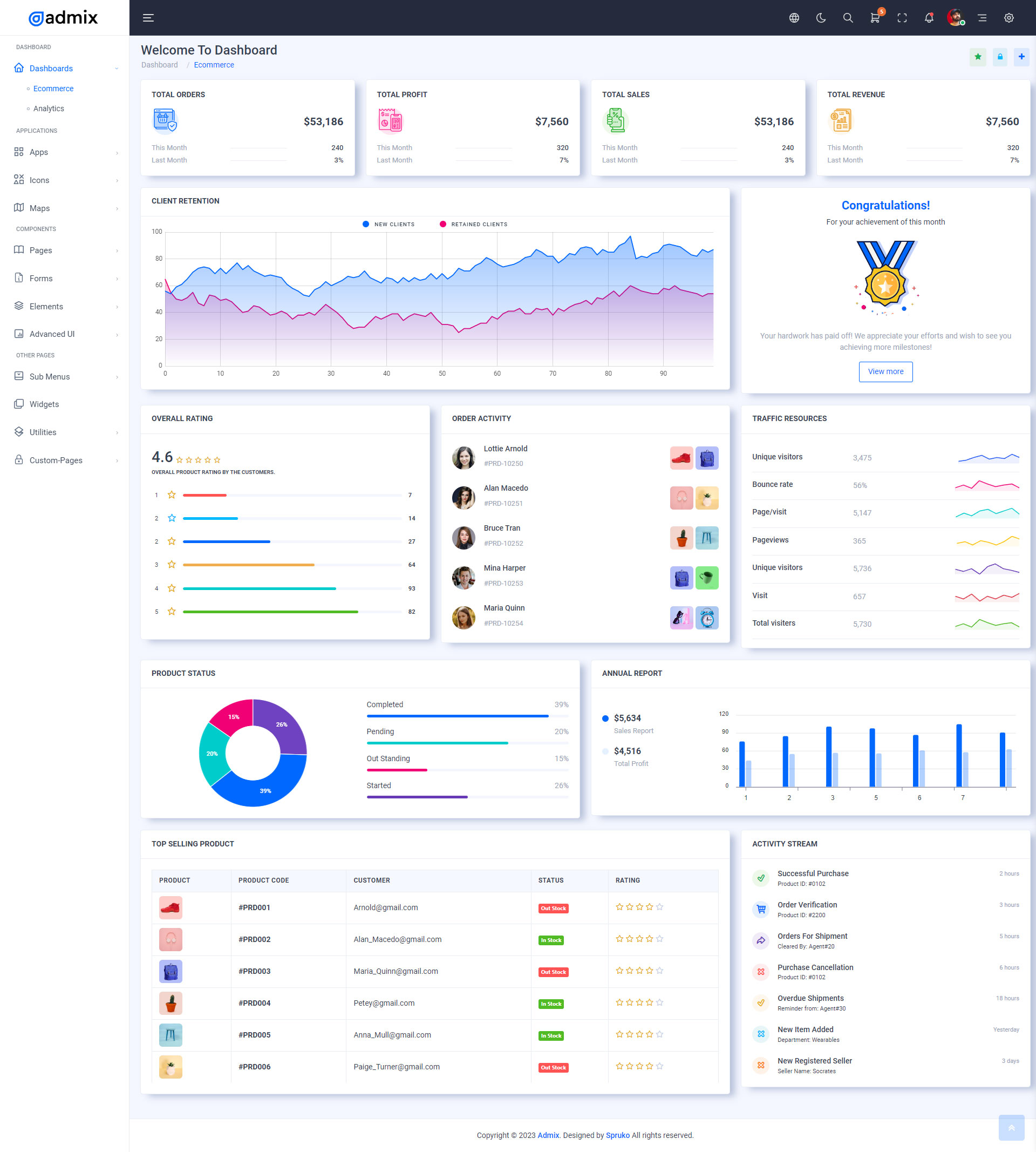
Task: Toggle dark mode moon icon
Action: [x=821, y=18]
